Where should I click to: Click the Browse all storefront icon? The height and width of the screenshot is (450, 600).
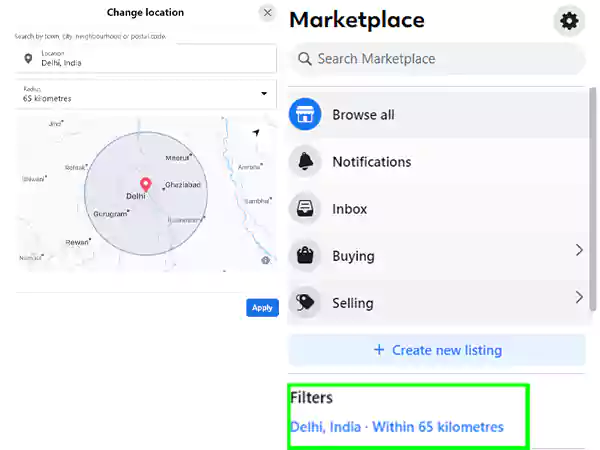305,114
